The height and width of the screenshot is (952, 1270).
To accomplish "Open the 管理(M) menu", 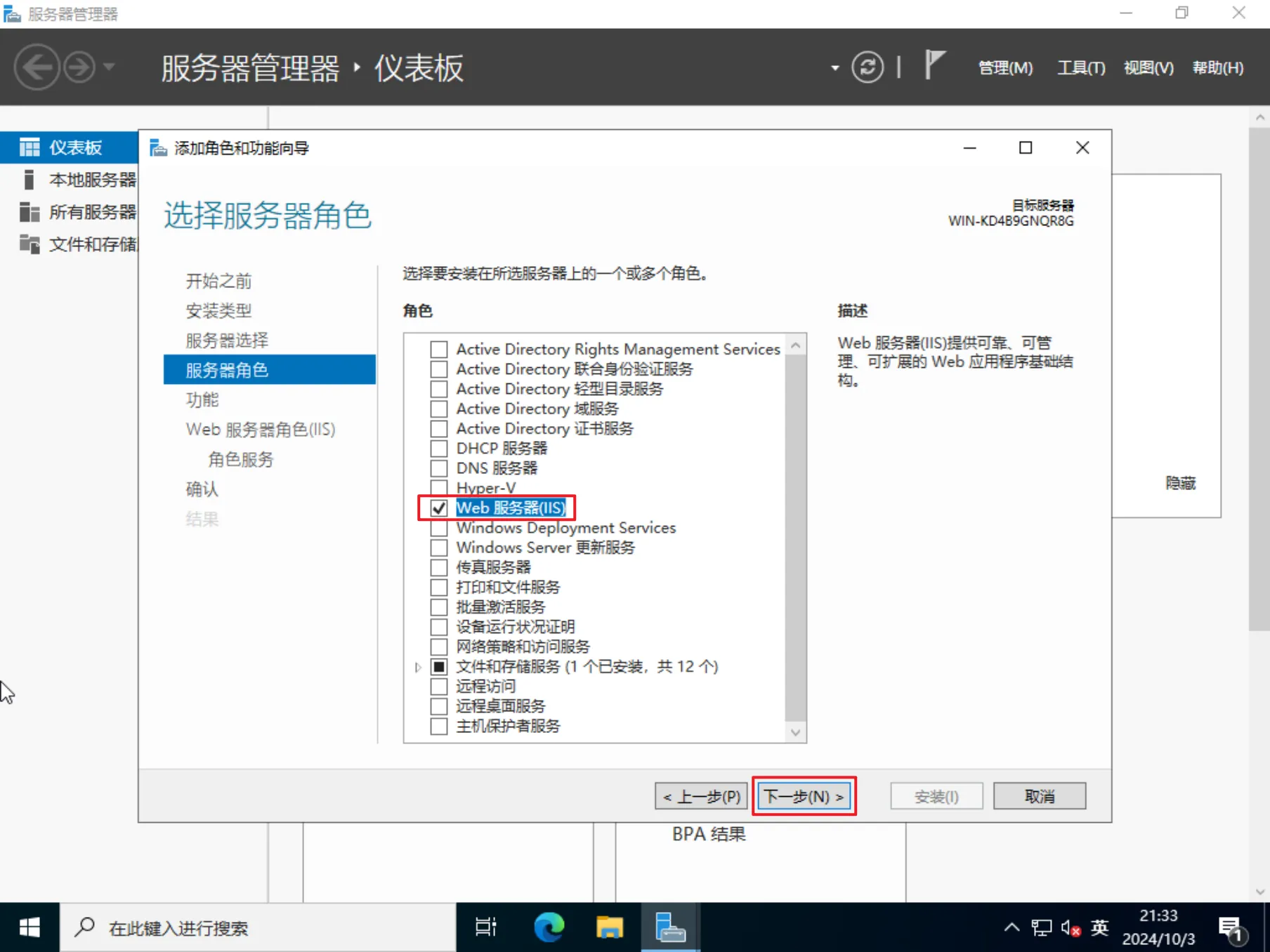I will coord(1005,67).
